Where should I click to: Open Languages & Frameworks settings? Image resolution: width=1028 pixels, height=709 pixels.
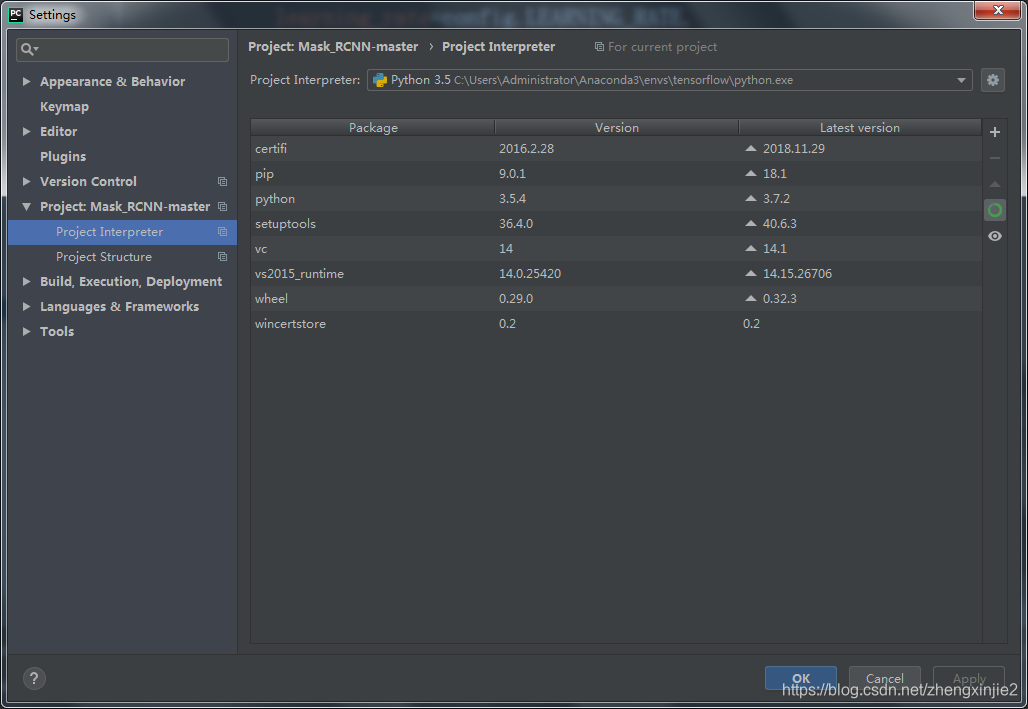click(119, 306)
